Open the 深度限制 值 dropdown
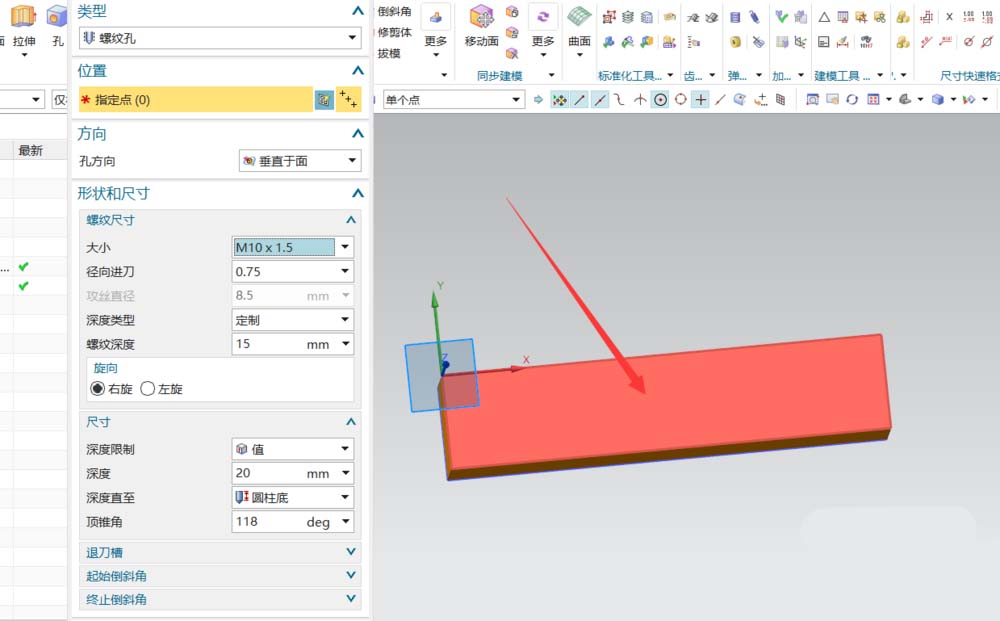The image size is (1000, 621). [293, 449]
